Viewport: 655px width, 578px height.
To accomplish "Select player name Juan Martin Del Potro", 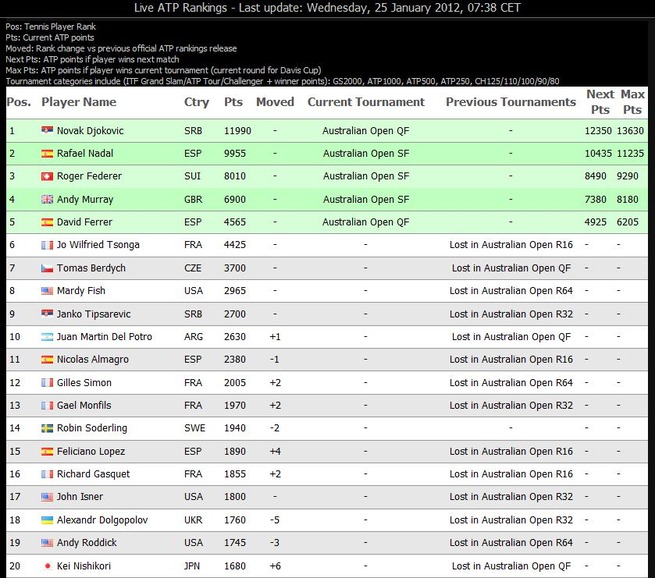I will pyautogui.click(x=104, y=337).
